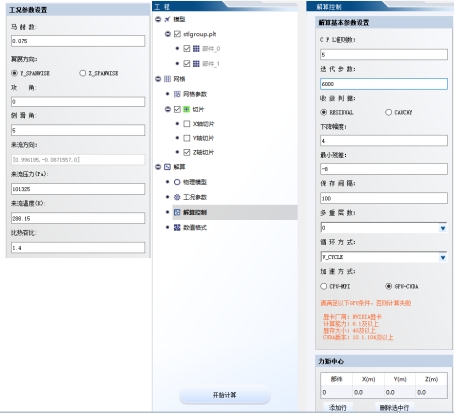Select the CAUCHY convergence radio button
This screenshot has height=414, width=455.
click(x=388, y=112)
